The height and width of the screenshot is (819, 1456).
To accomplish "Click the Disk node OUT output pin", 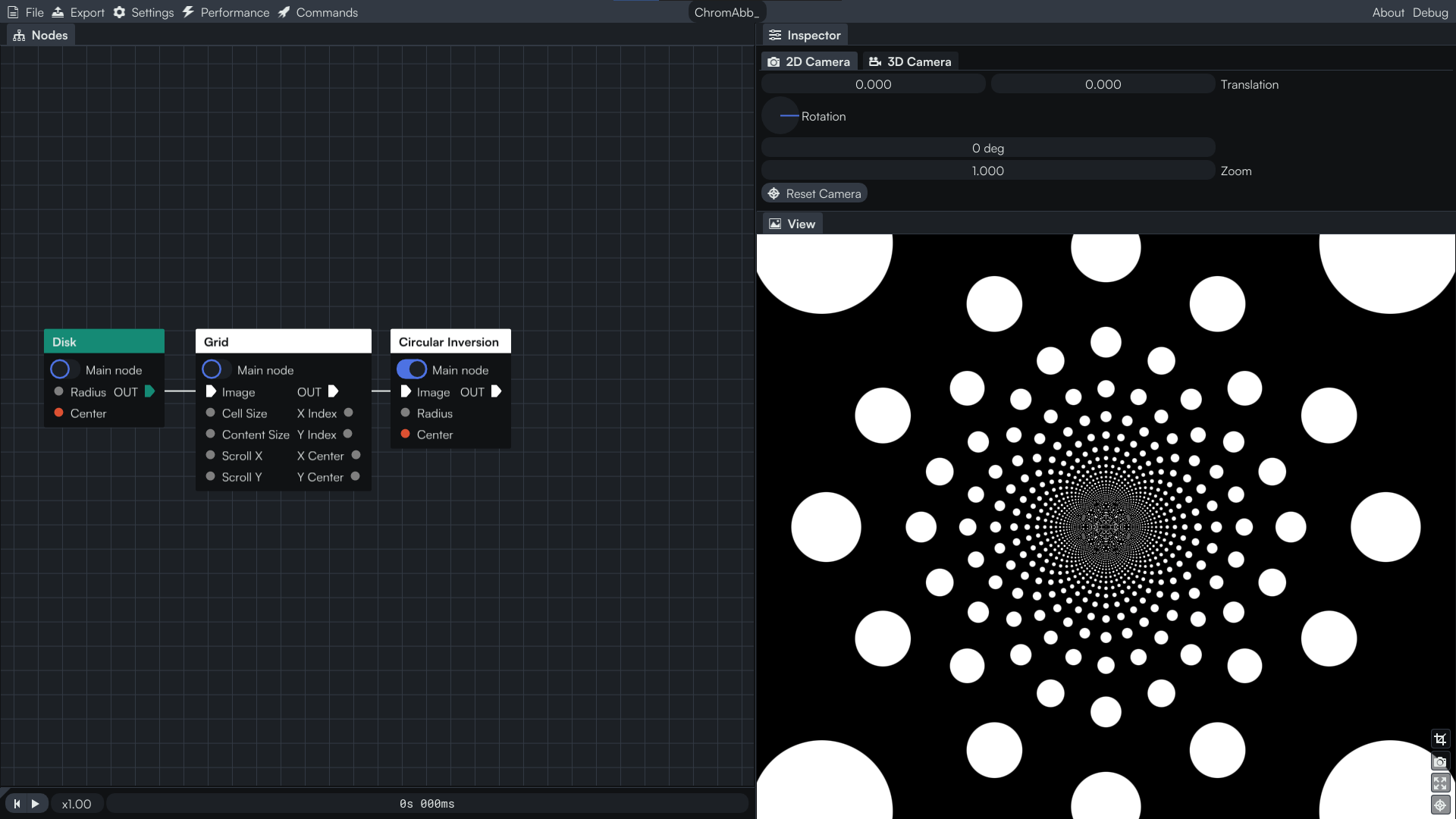I will (x=149, y=391).
